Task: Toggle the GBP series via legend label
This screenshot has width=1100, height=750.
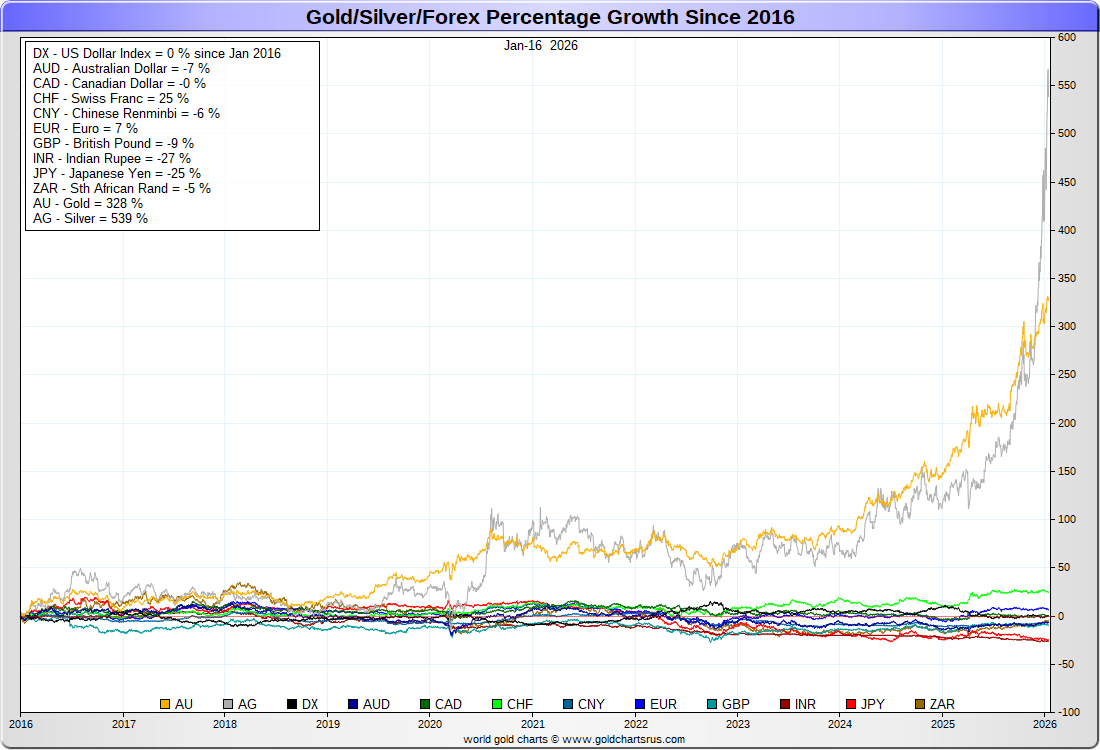Action: 734,705
